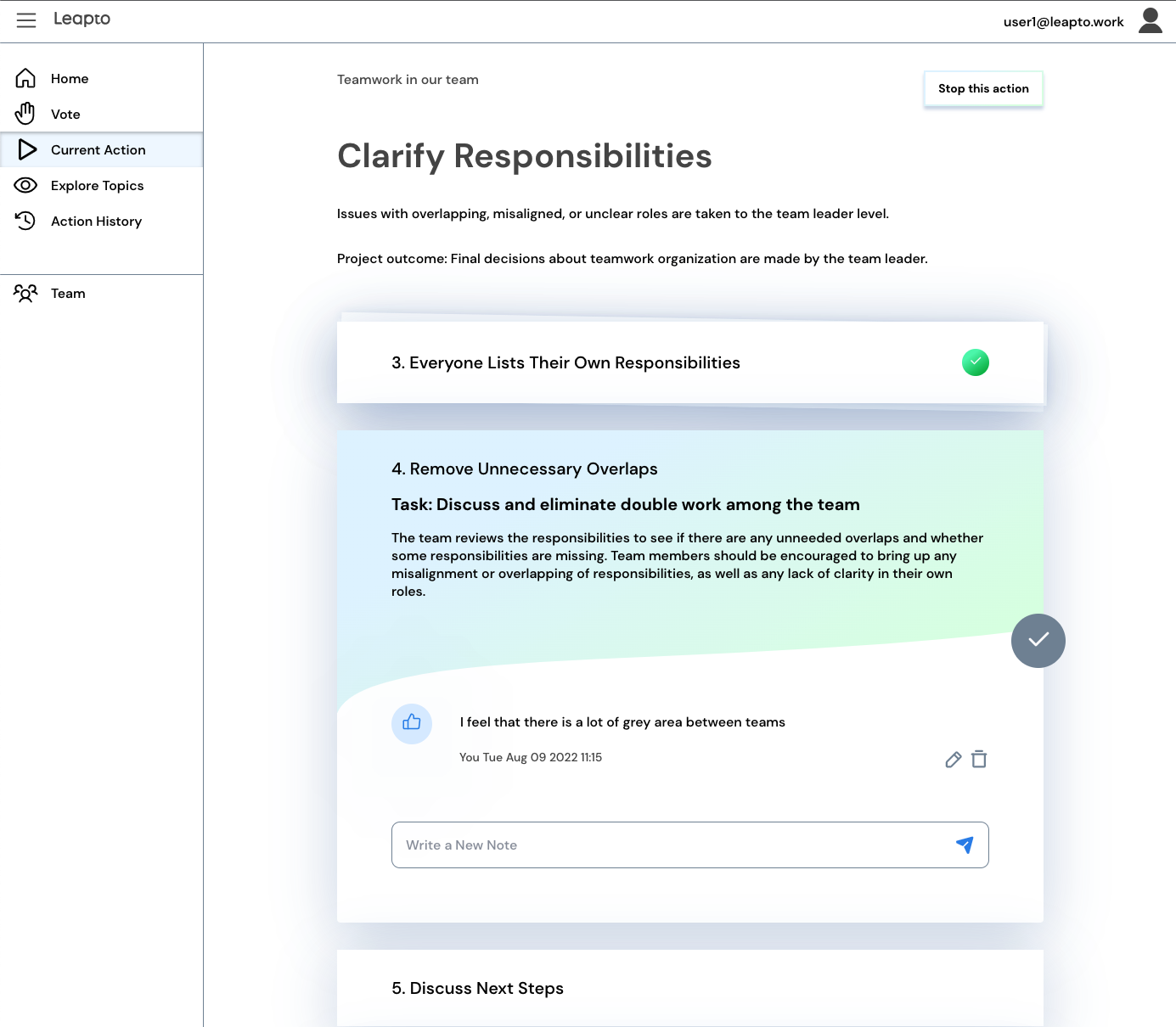
Task: Click the user profile avatar icon
Action: pos(1150,20)
